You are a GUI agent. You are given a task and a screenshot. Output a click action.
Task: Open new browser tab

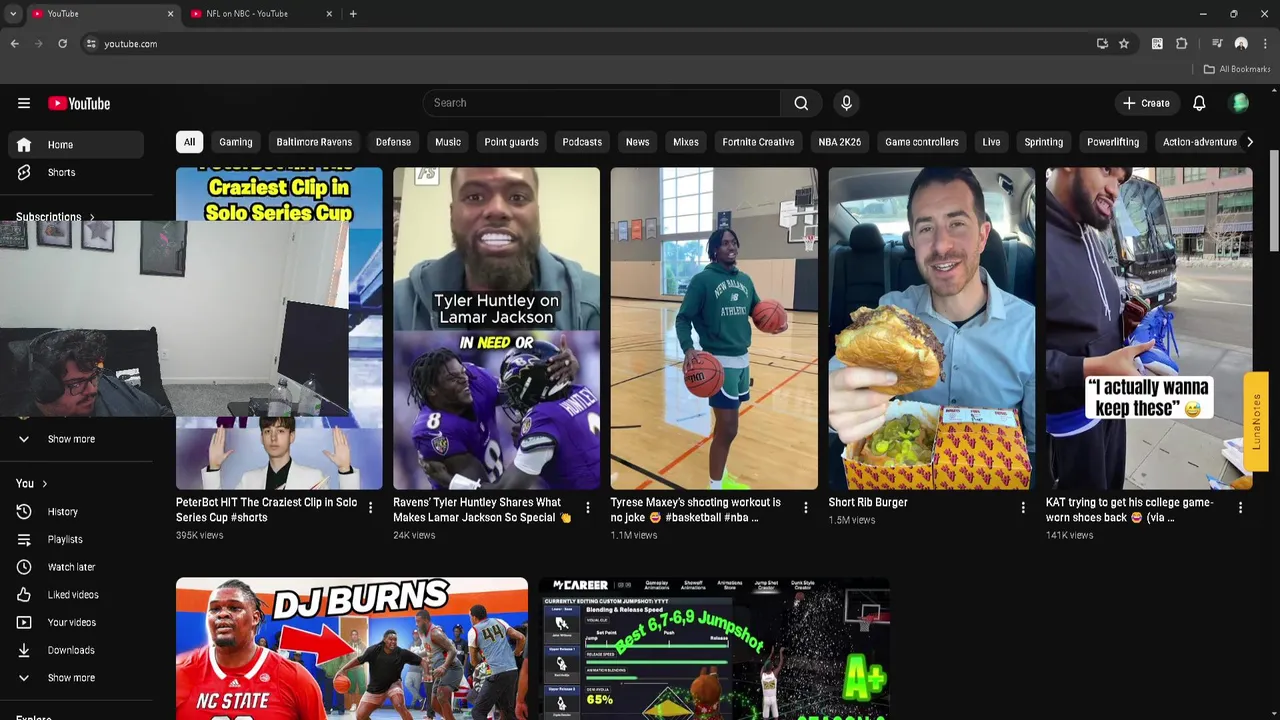click(x=353, y=14)
